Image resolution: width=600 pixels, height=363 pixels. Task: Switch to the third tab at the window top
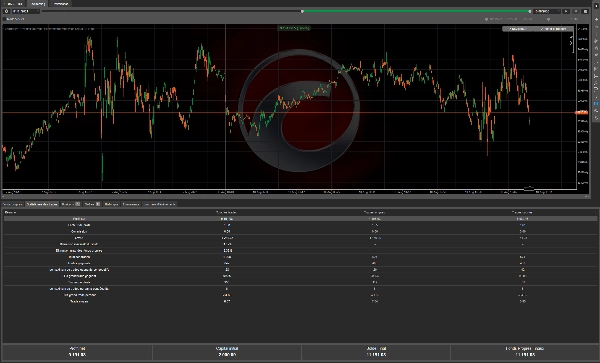61,4
